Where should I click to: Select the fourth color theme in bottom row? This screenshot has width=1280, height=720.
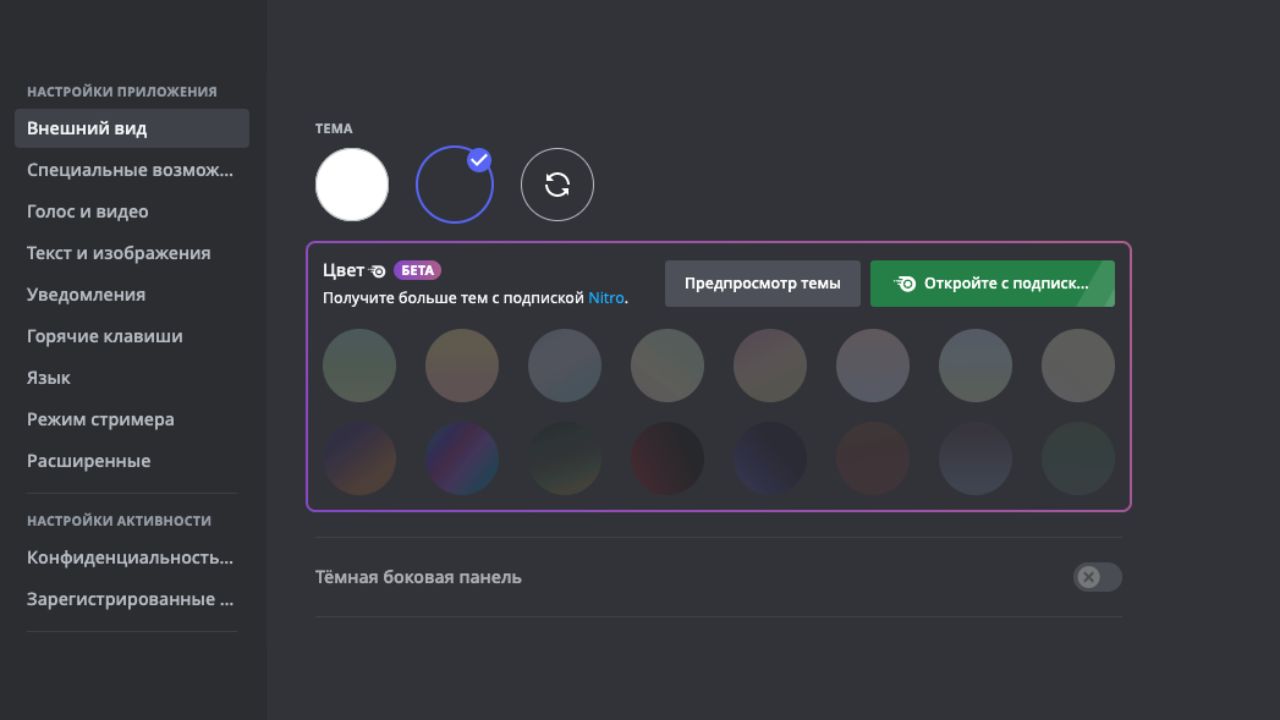coord(667,458)
